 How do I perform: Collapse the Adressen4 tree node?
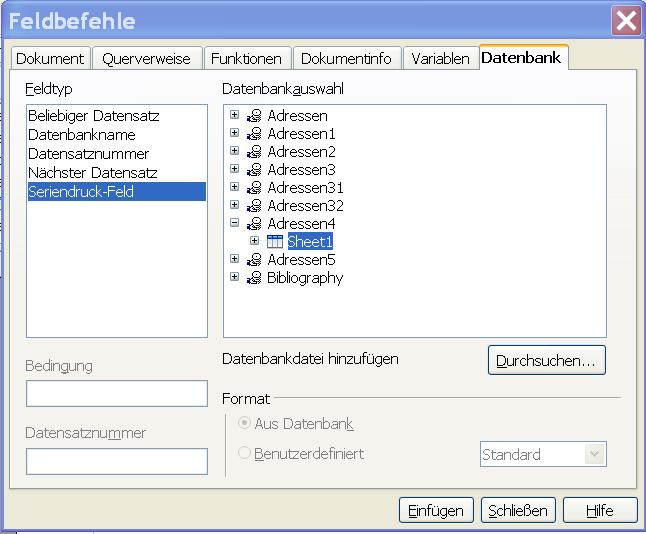pyautogui.click(x=235, y=223)
